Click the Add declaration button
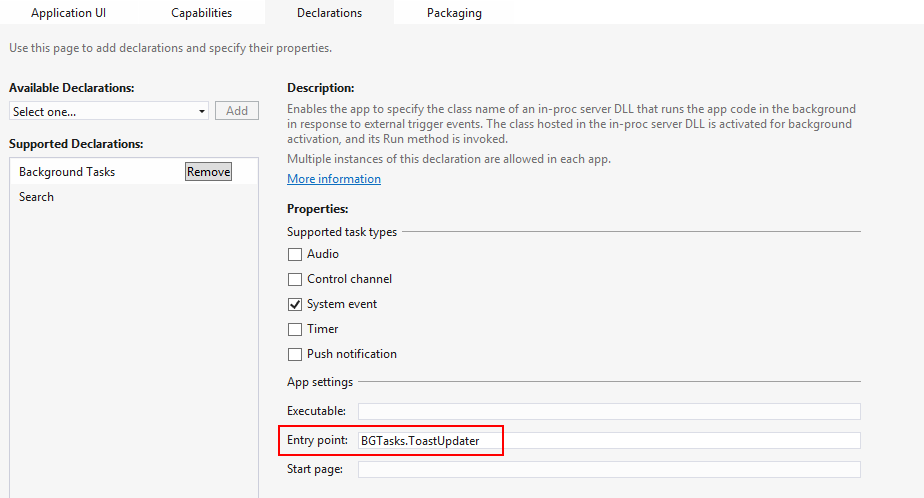 (x=237, y=111)
